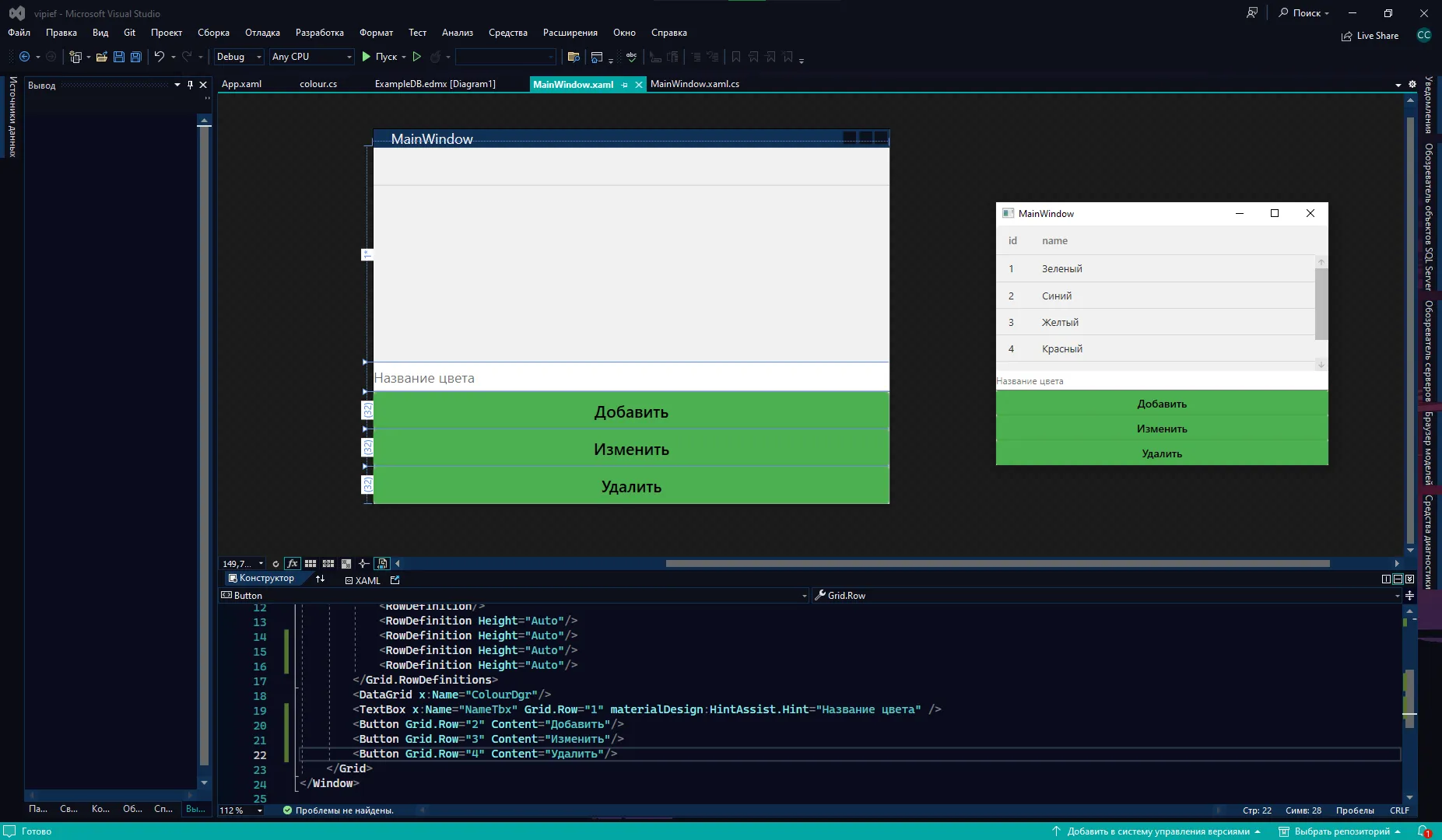The image size is (1442, 840).
Task: Click the navigate backward arrow icon
Action: (24, 57)
